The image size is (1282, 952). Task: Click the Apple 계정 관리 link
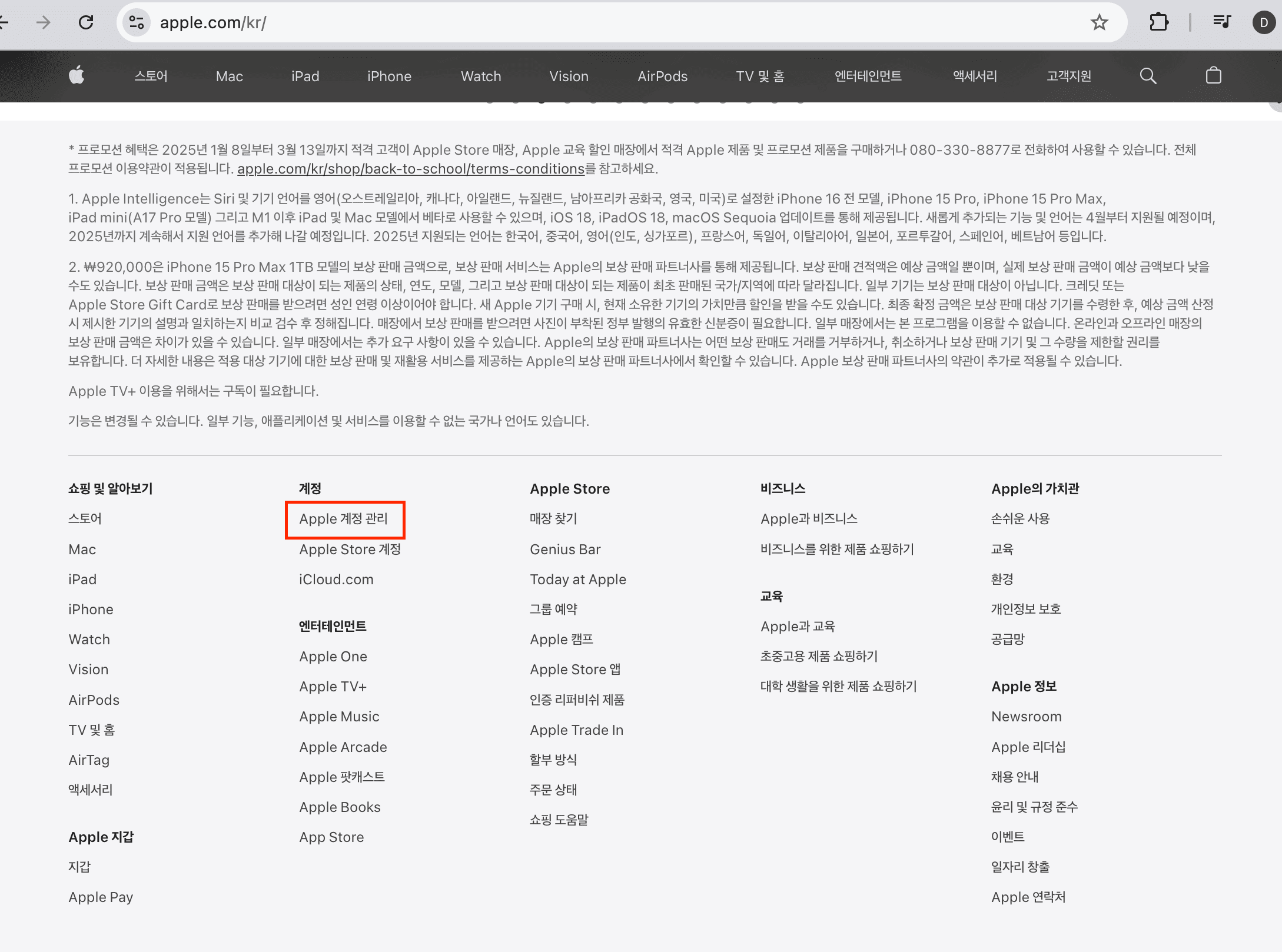tap(344, 519)
